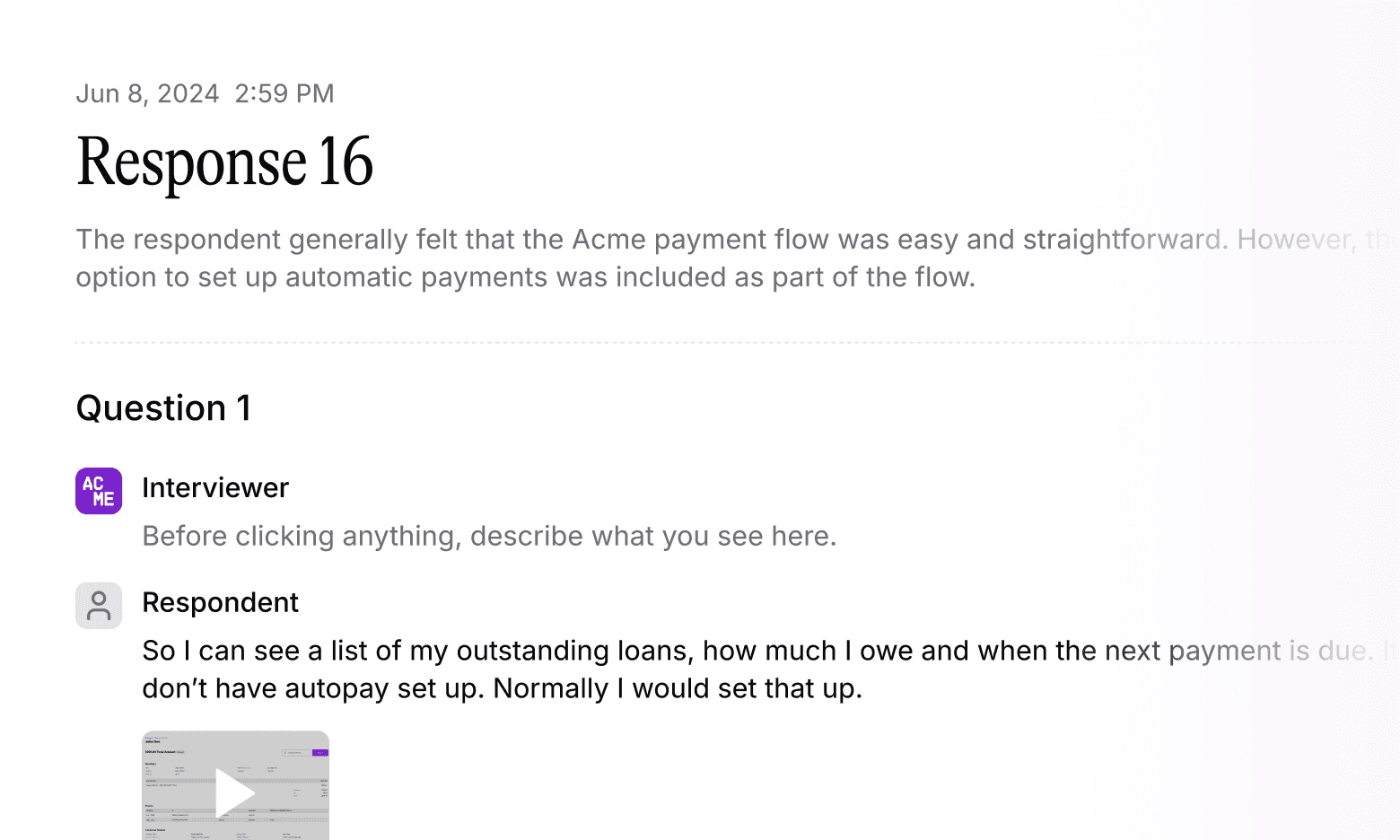The image size is (1400, 840).
Task: Click the Respondent person avatar icon
Action: tap(98, 606)
